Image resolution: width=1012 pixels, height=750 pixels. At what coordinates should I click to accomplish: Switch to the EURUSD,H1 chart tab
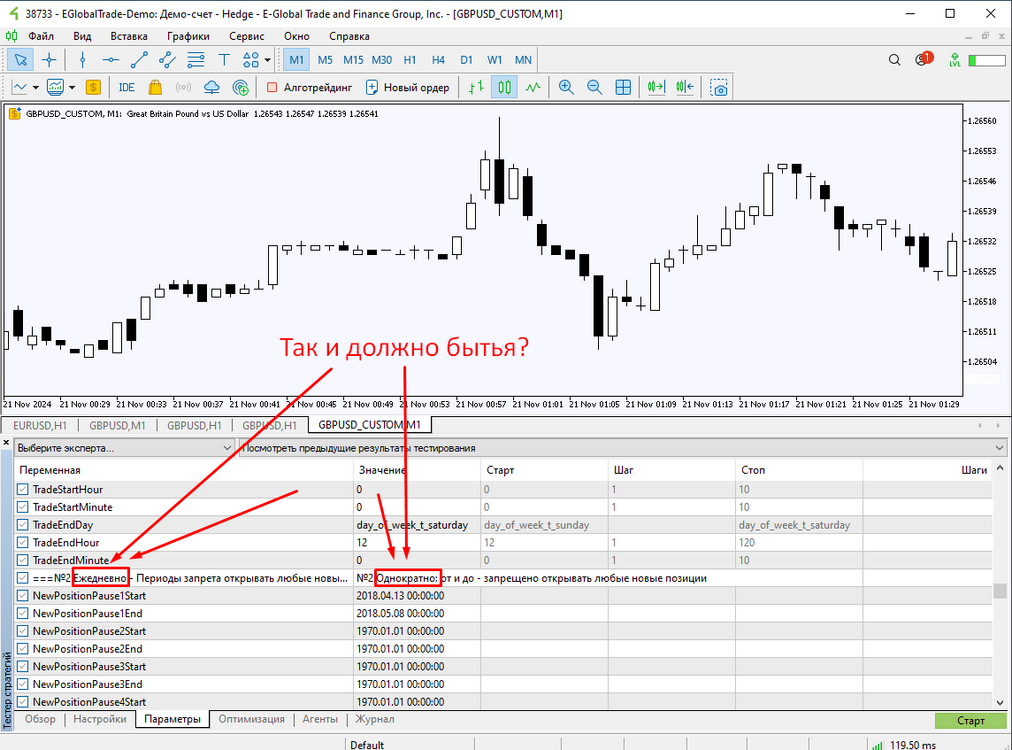pyautogui.click(x=40, y=425)
